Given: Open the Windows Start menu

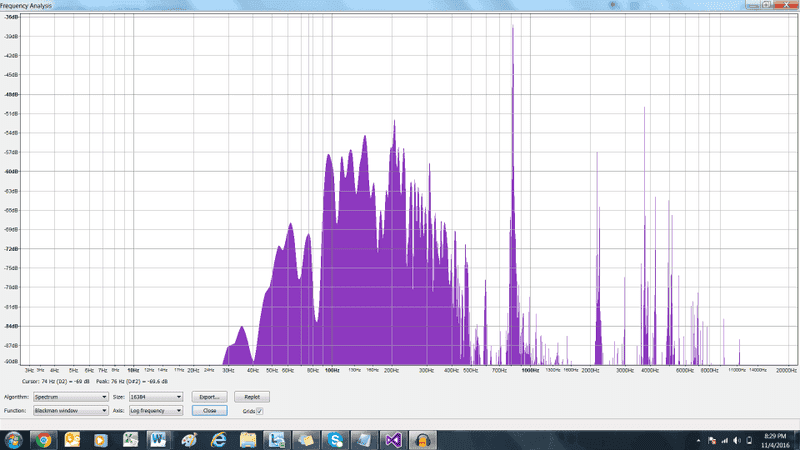Looking at the screenshot, I should point(14,439).
